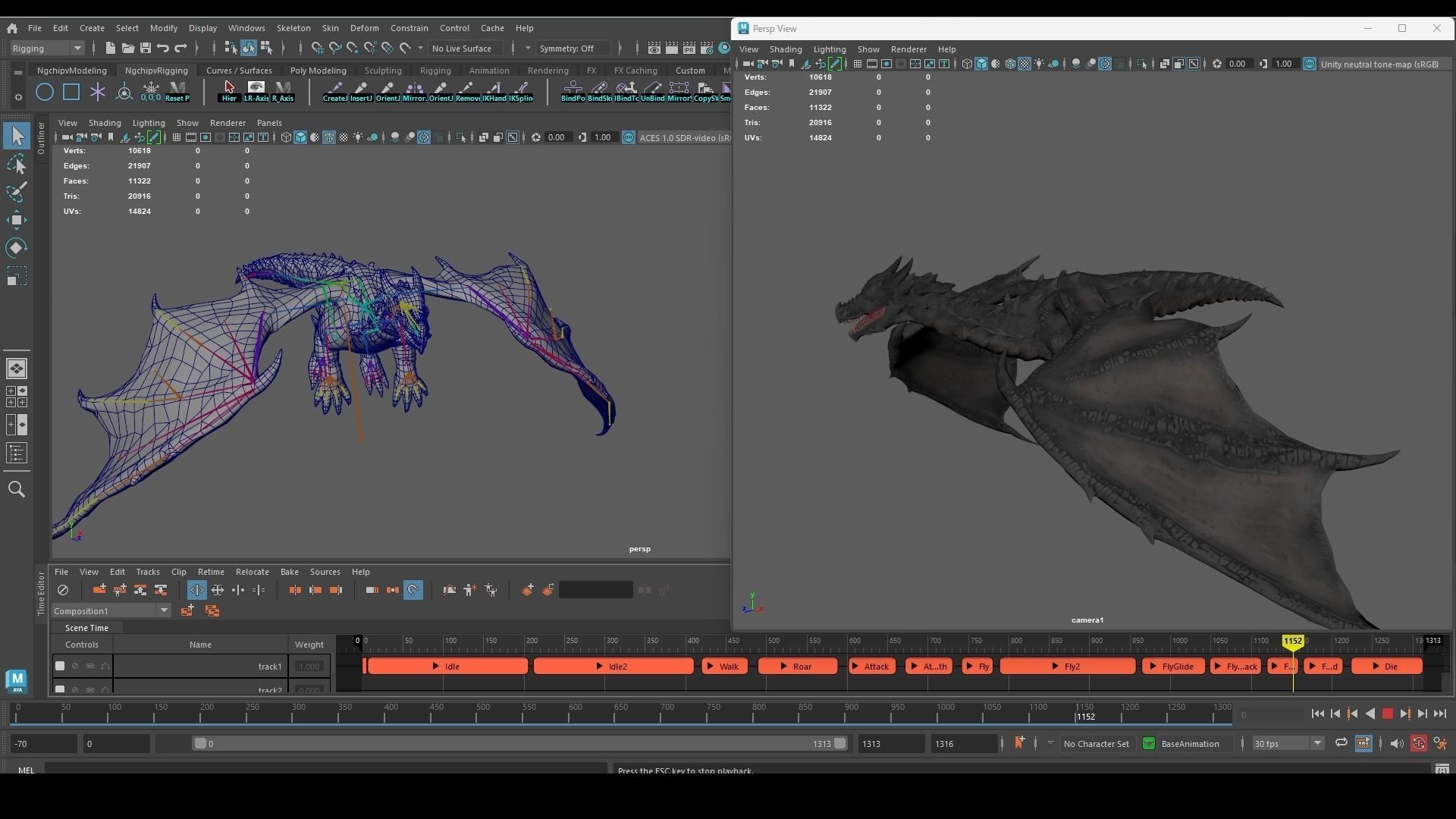Activate the Rotate tool in the toolbox
The width and height of the screenshot is (1456, 819).
(17, 248)
